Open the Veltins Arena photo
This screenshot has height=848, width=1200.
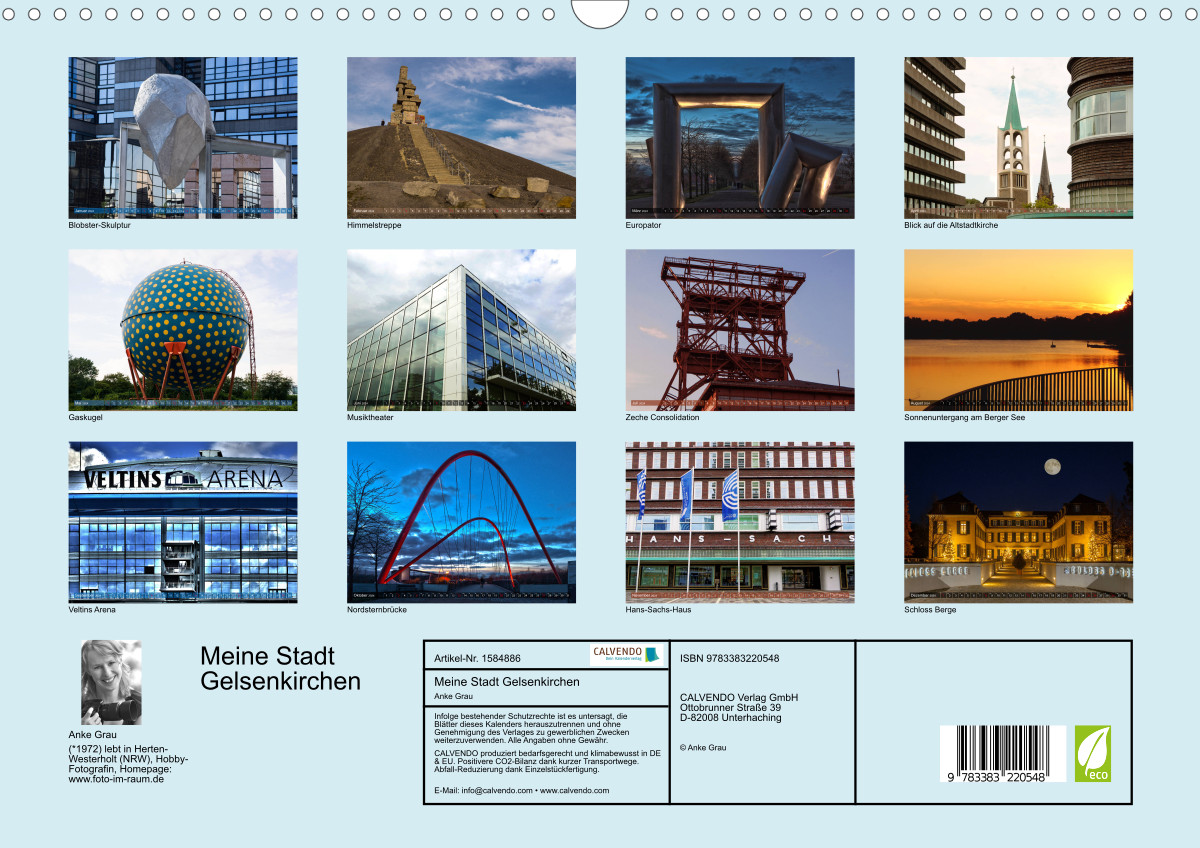(182, 522)
